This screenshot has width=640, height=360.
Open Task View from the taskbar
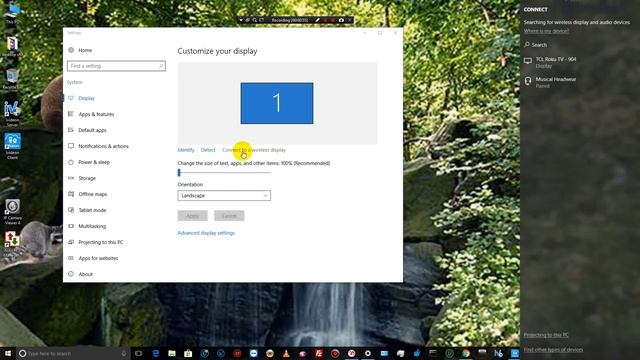pyautogui.click(x=139, y=353)
